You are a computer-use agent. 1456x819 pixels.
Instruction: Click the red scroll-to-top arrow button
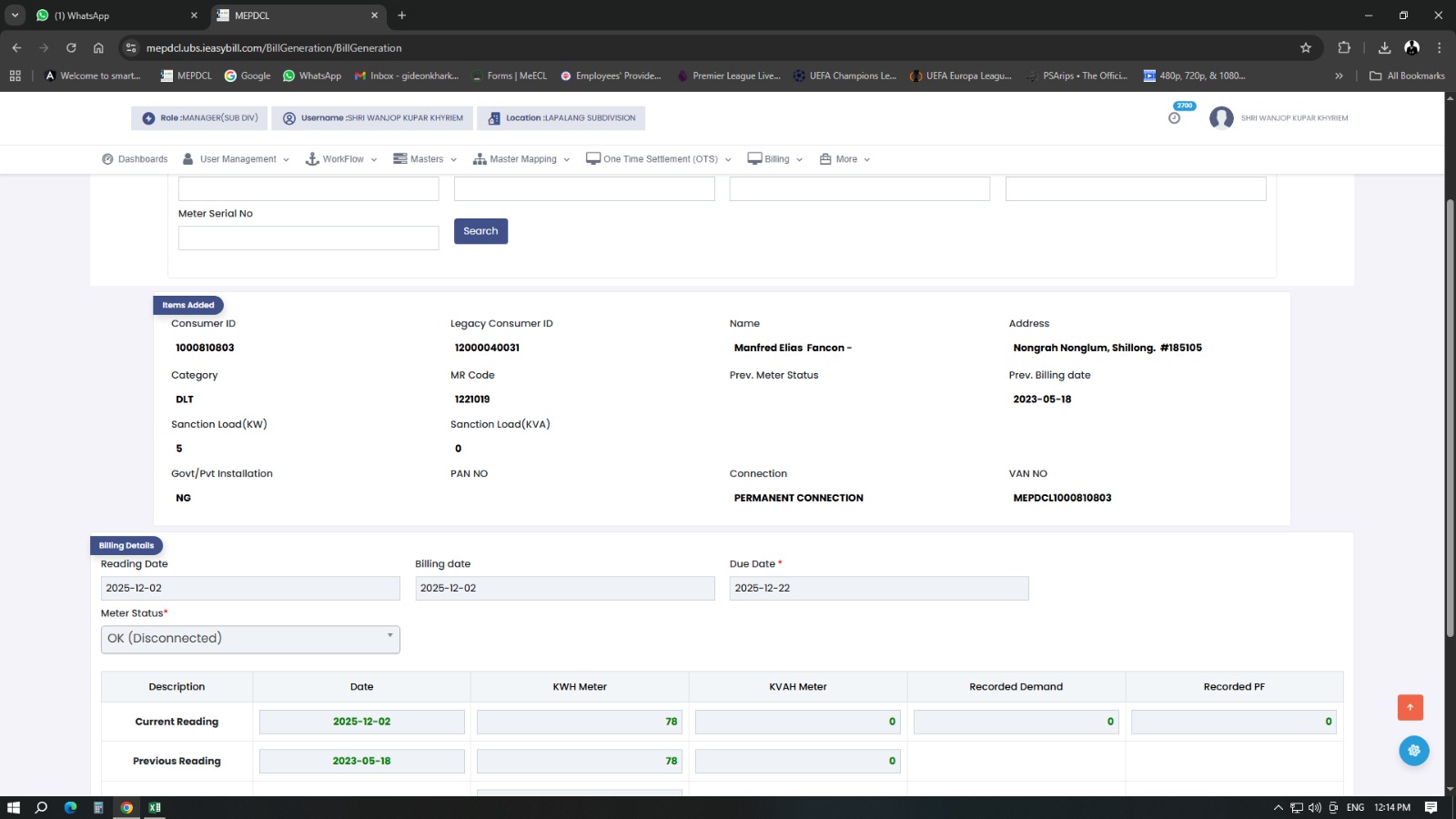[x=1410, y=707]
